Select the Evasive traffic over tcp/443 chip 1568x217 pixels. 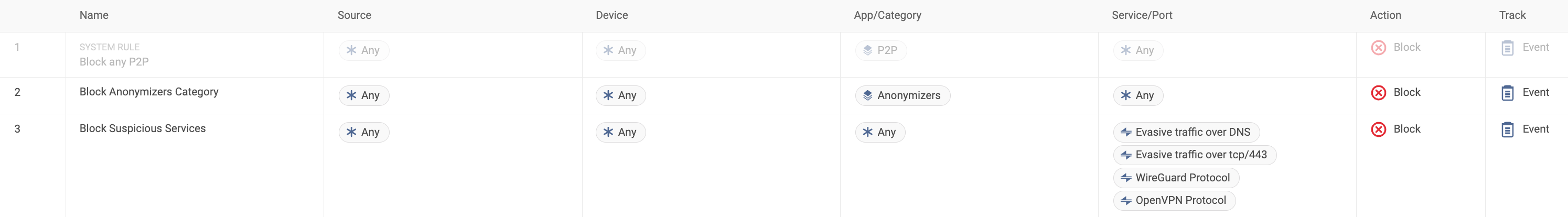click(x=1195, y=155)
